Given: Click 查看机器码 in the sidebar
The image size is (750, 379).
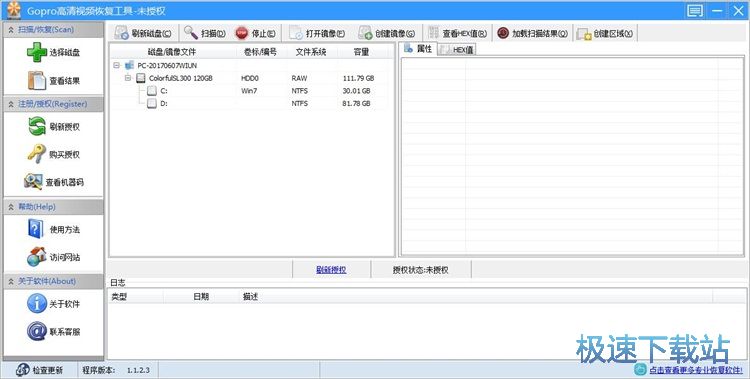Looking at the screenshot, I should pos(54,182).
